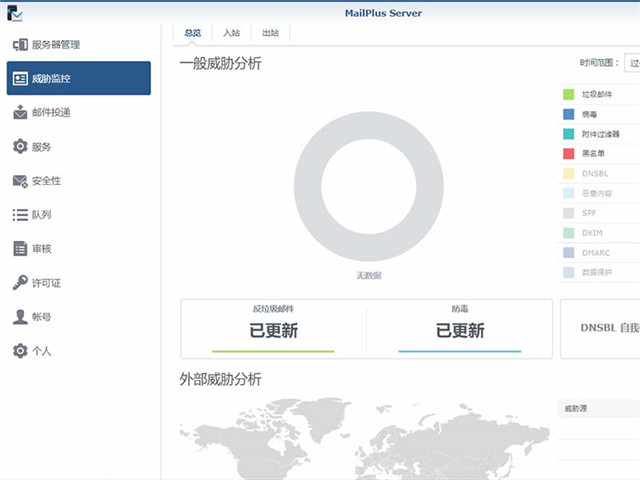This screenshot has width=640, height=480.
Task: Click the 反垃圾邮件 已更新 status
Action: 273,330
